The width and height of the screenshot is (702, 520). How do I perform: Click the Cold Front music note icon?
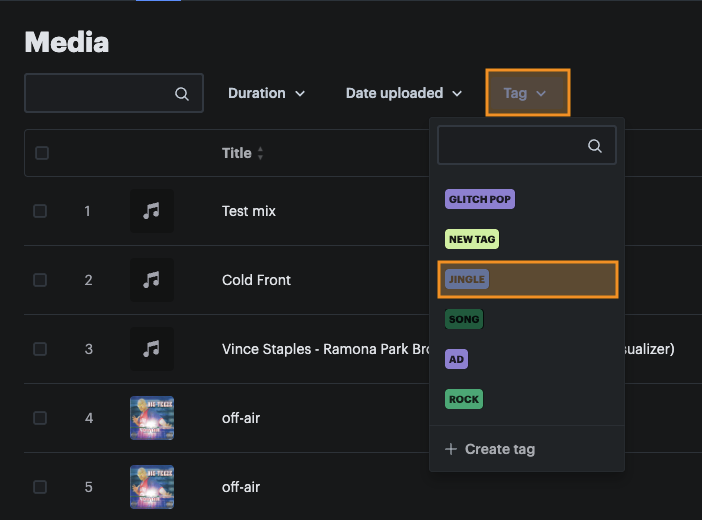152,280
